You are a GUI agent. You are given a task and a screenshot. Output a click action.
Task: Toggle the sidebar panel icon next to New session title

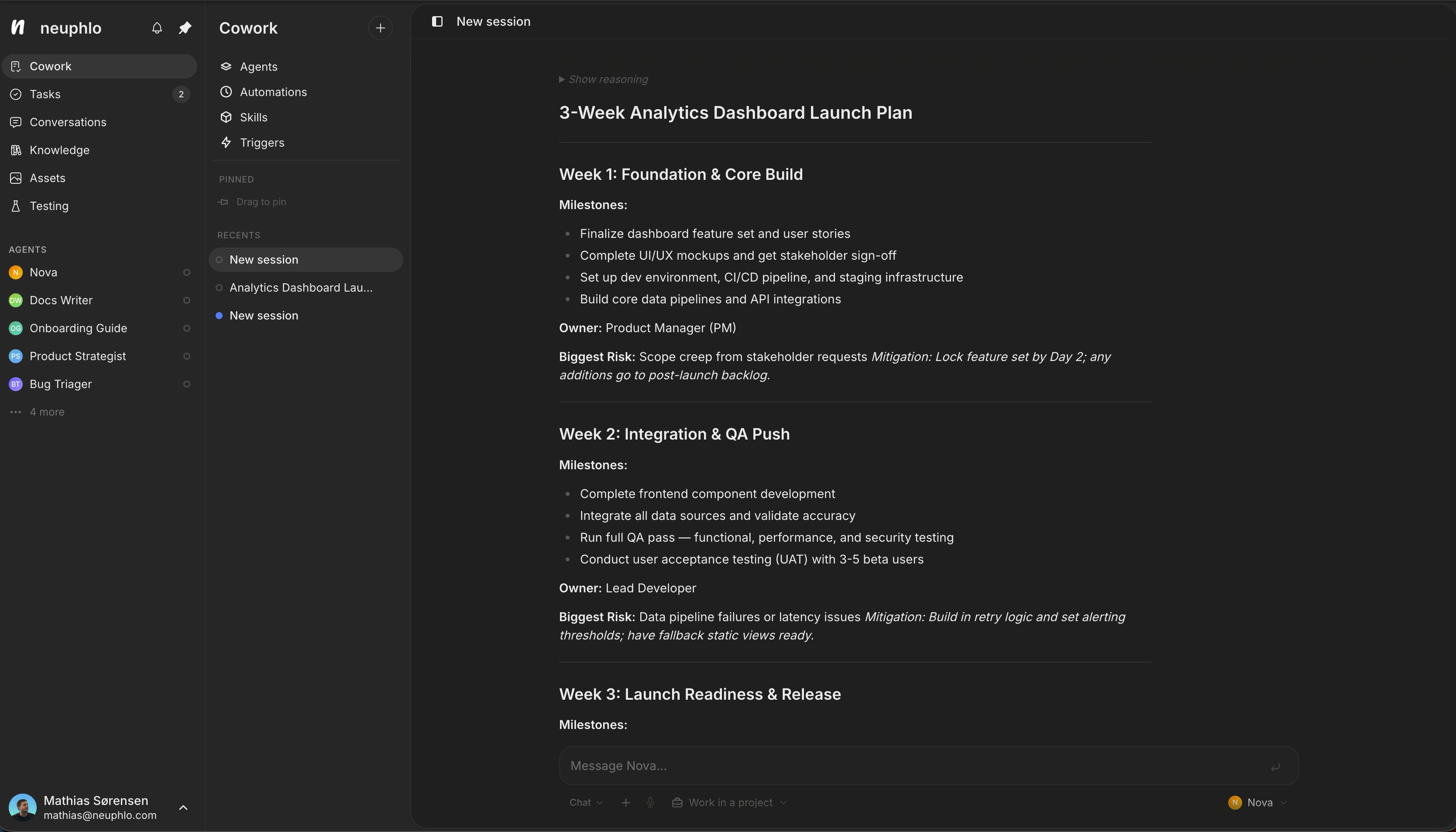(437, 21)
